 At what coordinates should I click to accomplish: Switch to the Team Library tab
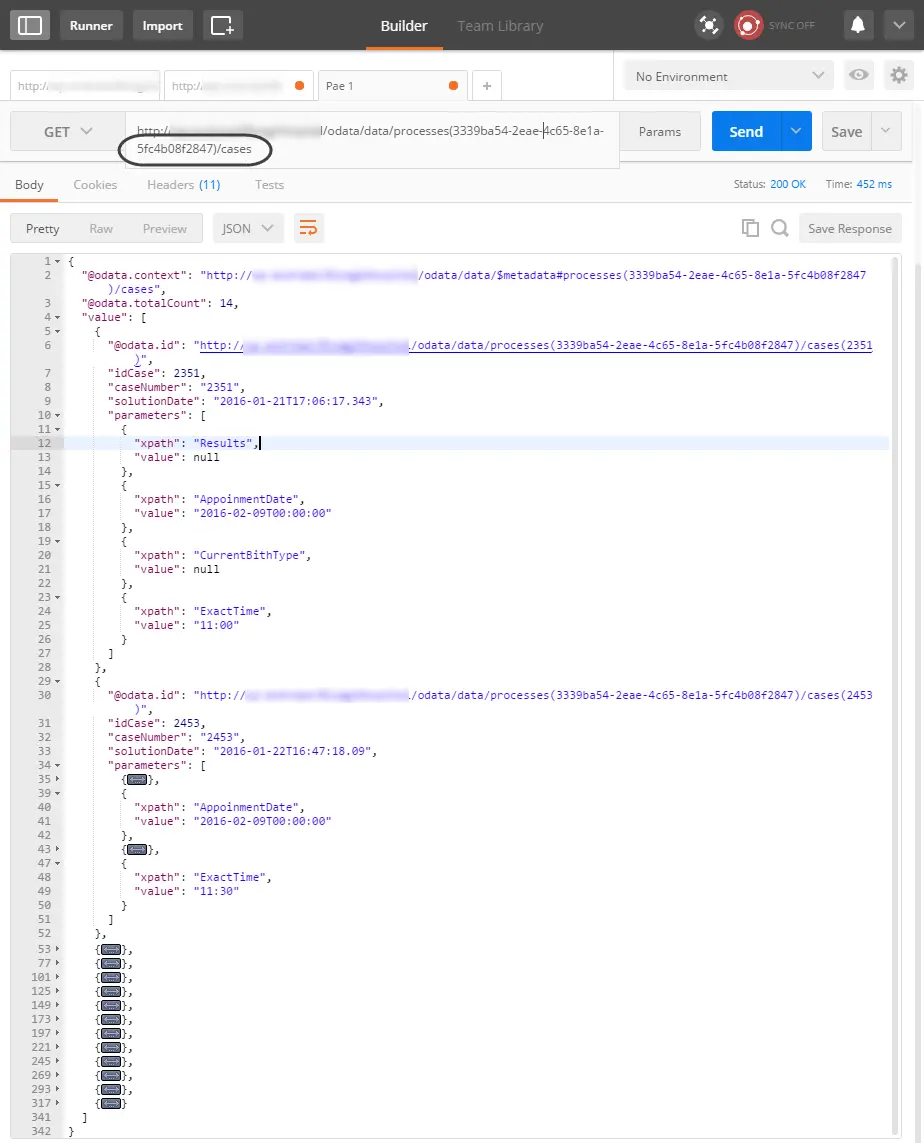click(x=500, y=26)
